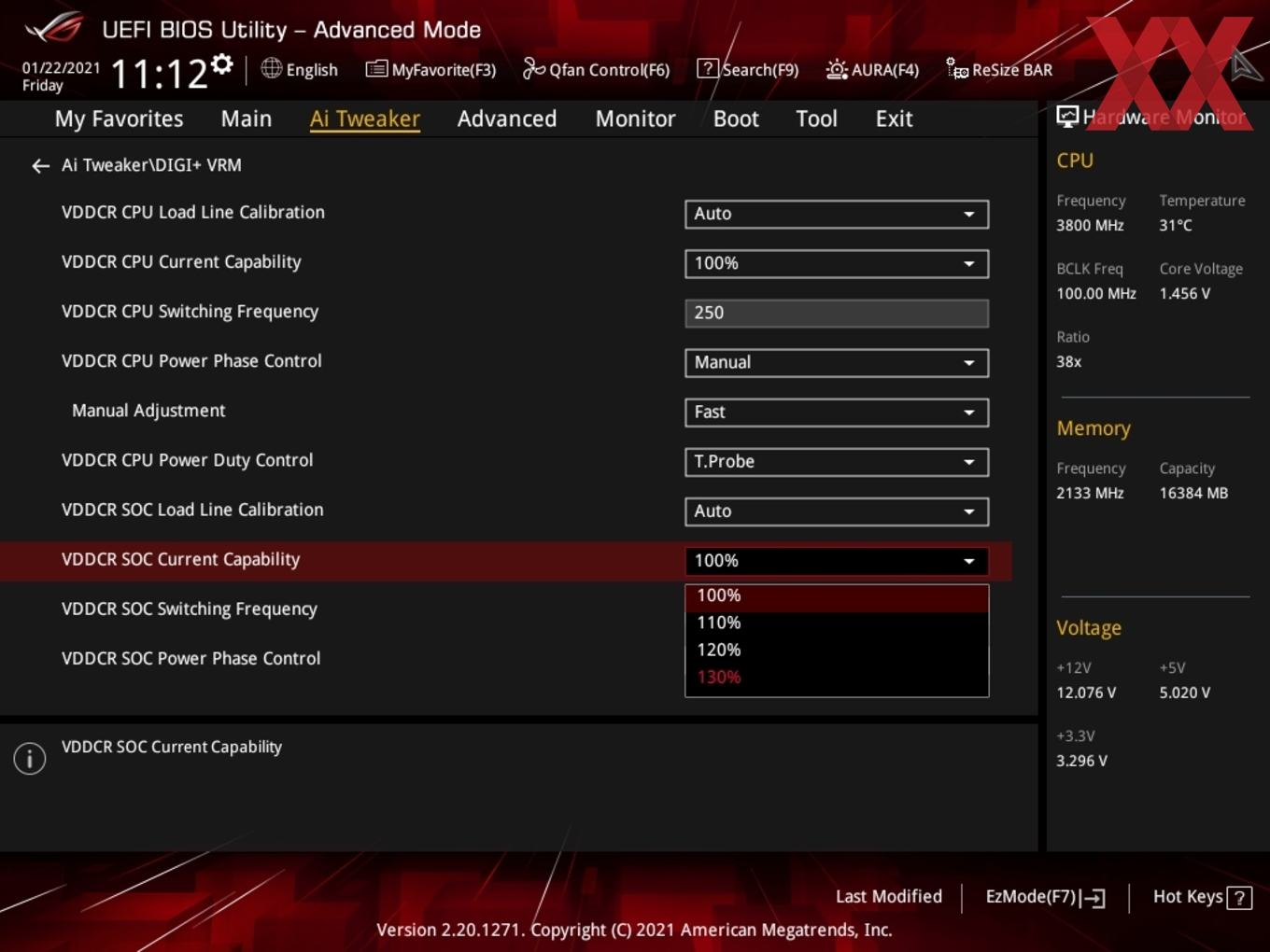Screen dimensions: 1270x952
Task: Click the globe language icon
Action: pyautogui.click(x=271, y=68)
